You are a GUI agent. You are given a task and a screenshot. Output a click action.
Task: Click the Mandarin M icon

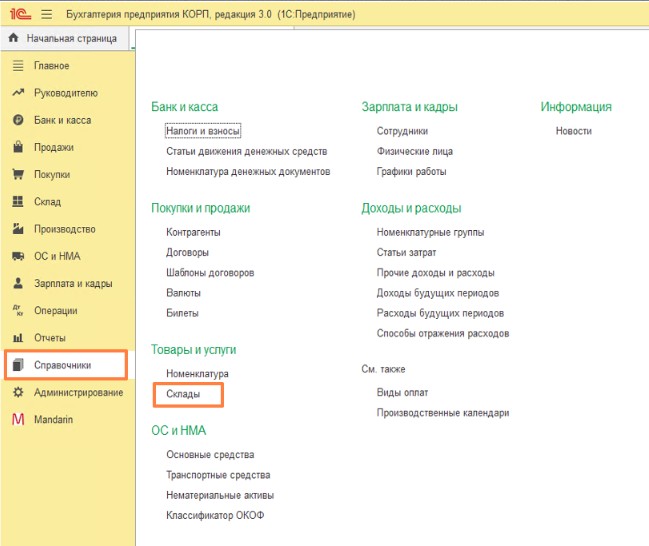point(18,419)
